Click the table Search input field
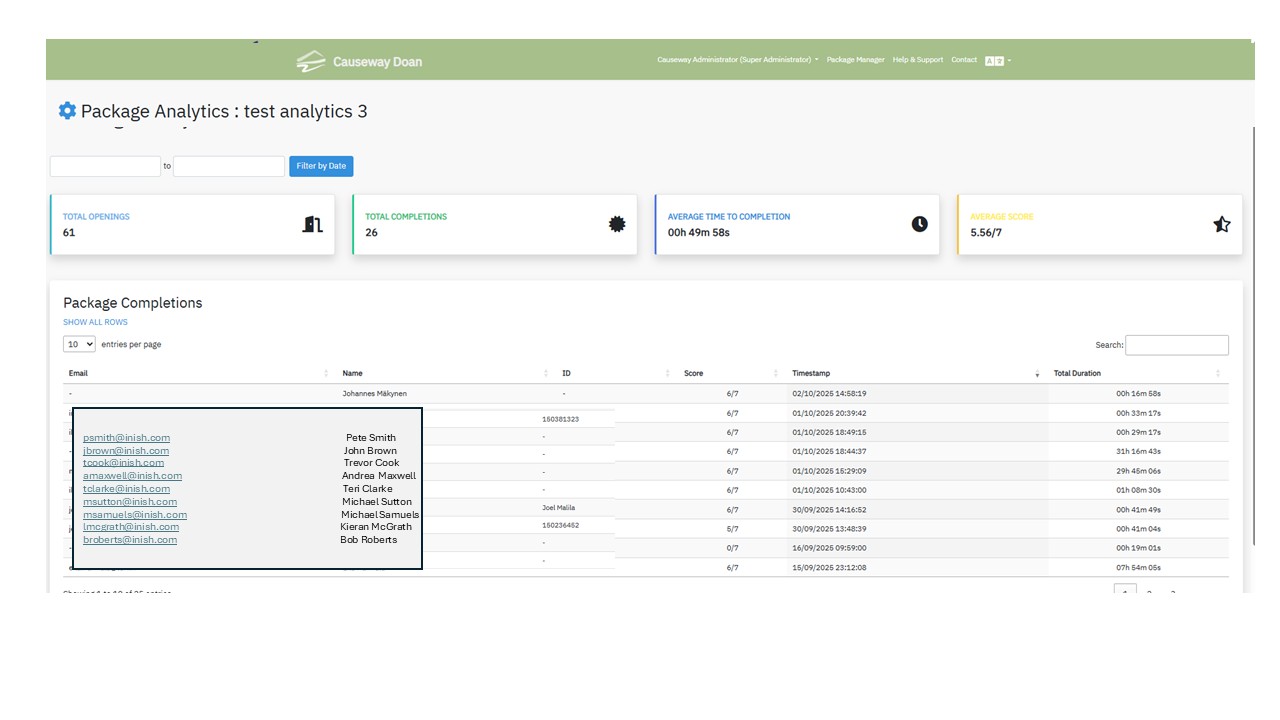 click(x=1176, y=345)
